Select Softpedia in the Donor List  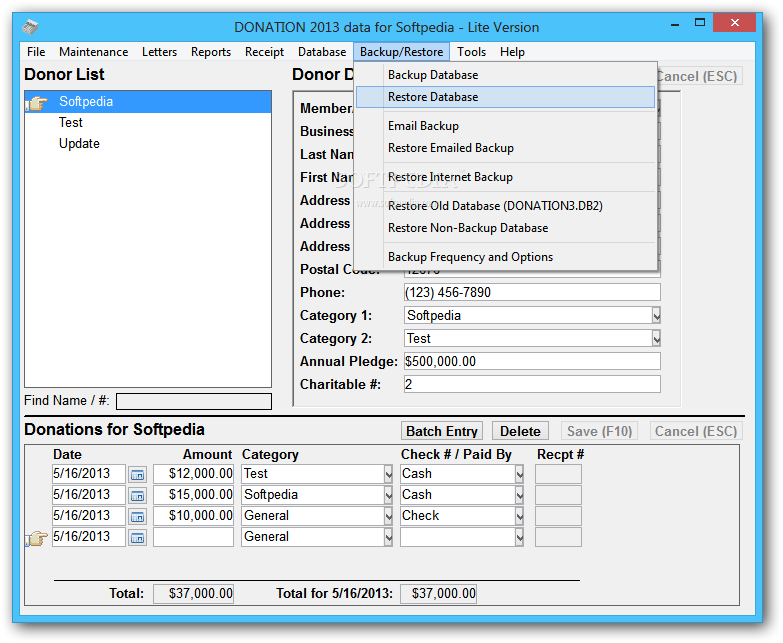(148, 102)
